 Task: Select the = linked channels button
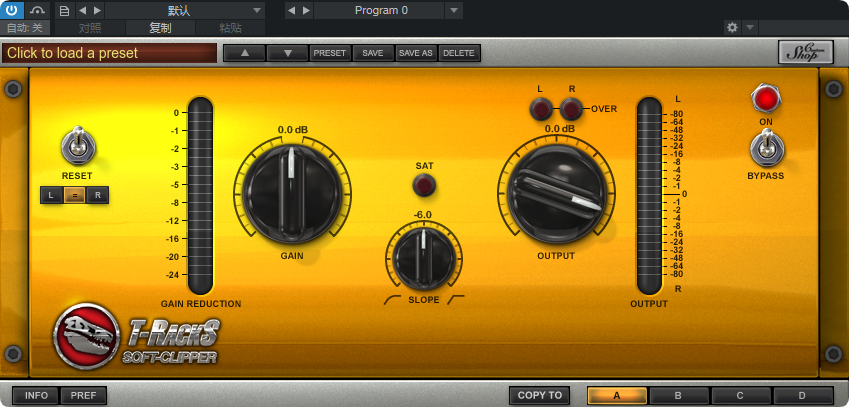(74, 195)
